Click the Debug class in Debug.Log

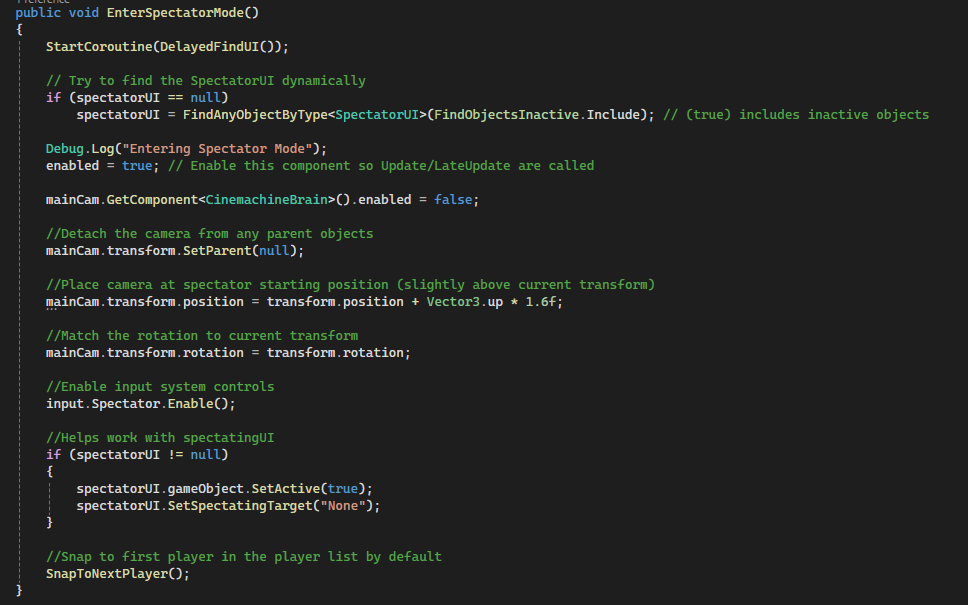64,148
